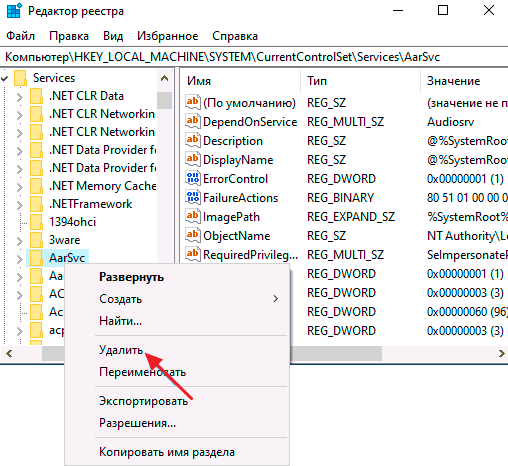Screen dimensions: 508x466
Task: Click the REG_EXPAND_SZ type cell
Action: [x=351, y=217]
